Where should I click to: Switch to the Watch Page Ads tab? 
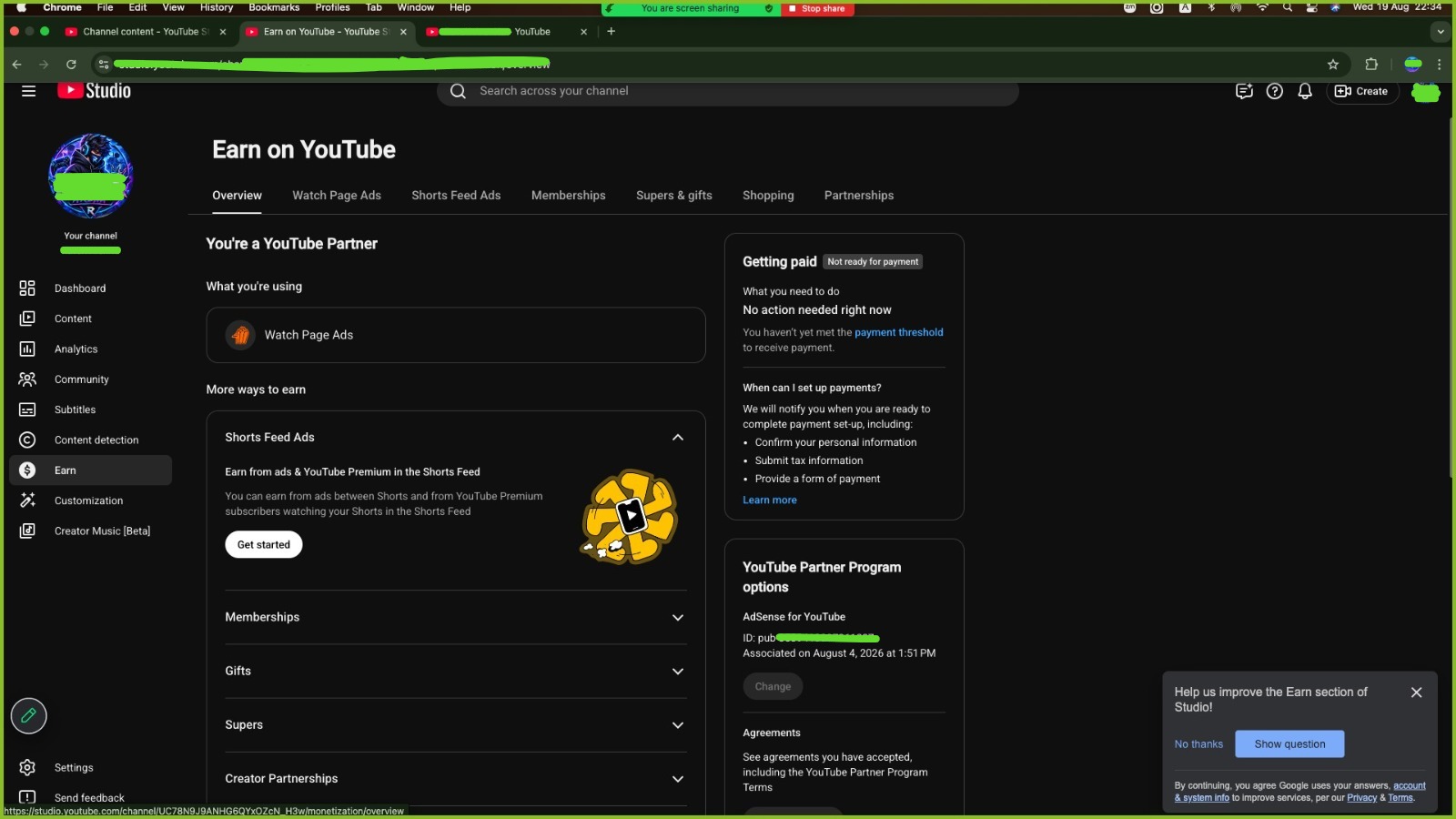pos(337,196)
